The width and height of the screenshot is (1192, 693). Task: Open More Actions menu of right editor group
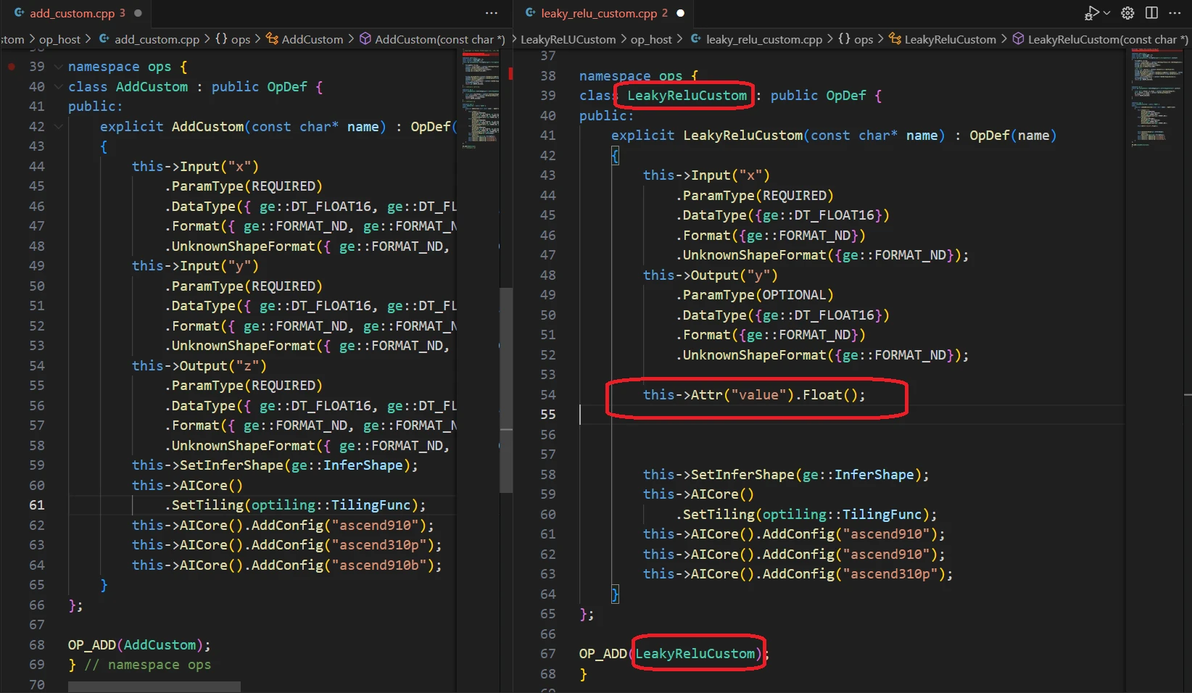[x=1175, y=13]
